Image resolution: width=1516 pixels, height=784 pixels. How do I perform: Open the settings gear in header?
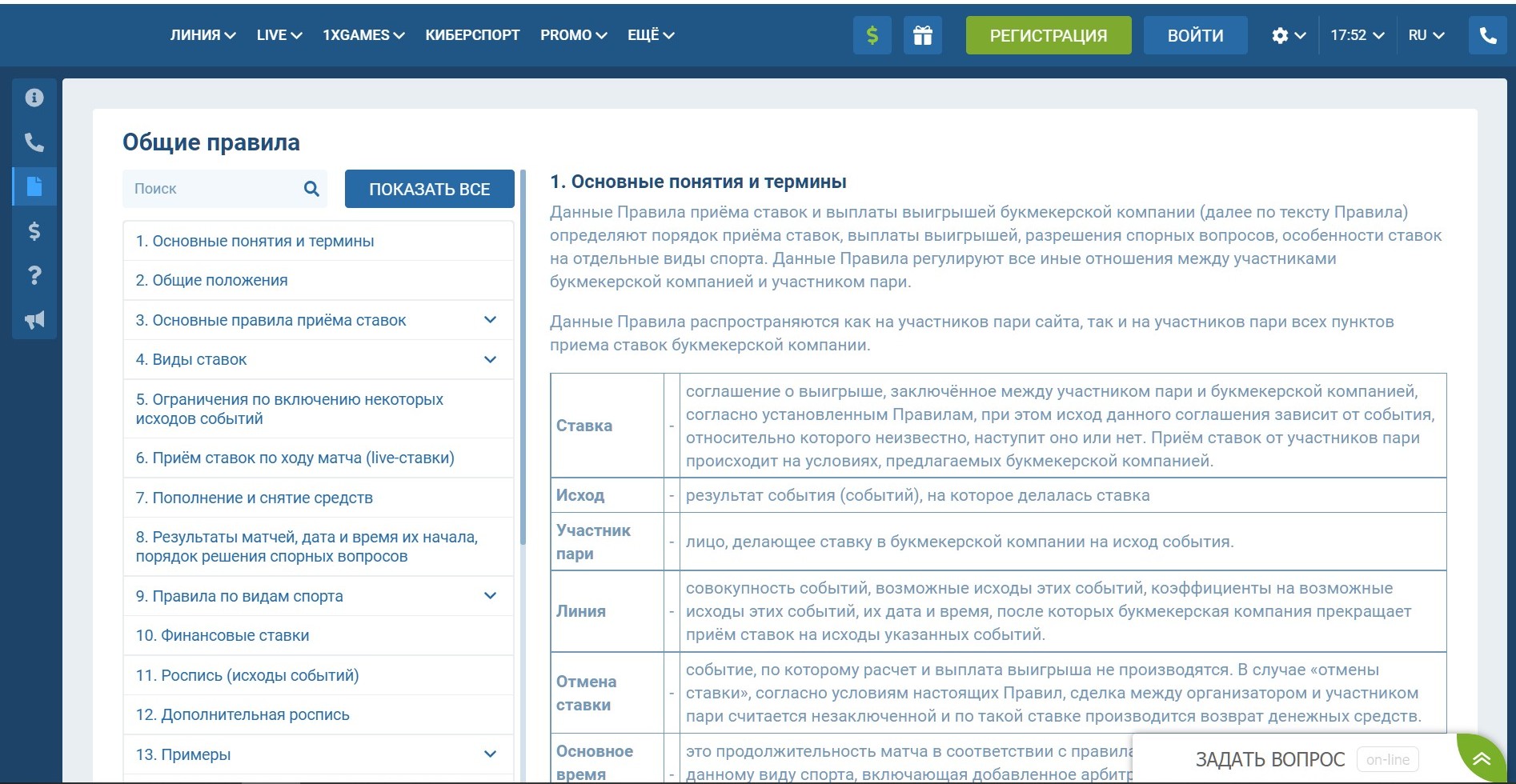[x=1288, y=35]
